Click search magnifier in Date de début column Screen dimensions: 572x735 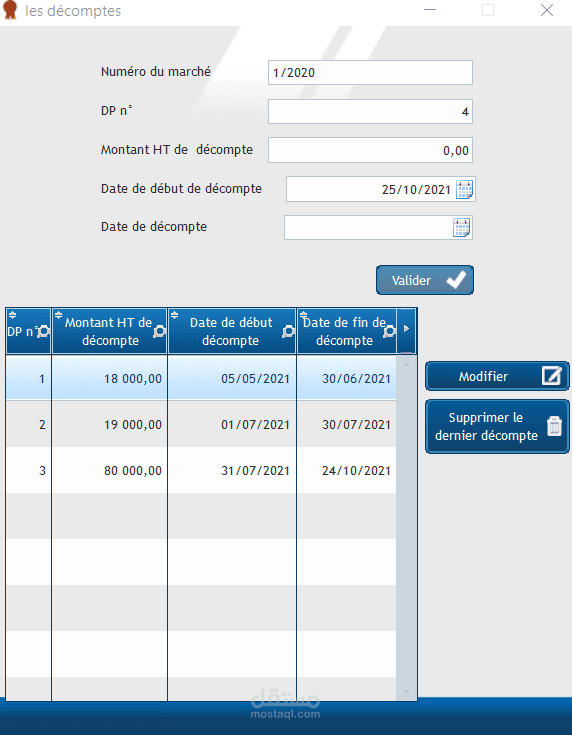(288, 331)
